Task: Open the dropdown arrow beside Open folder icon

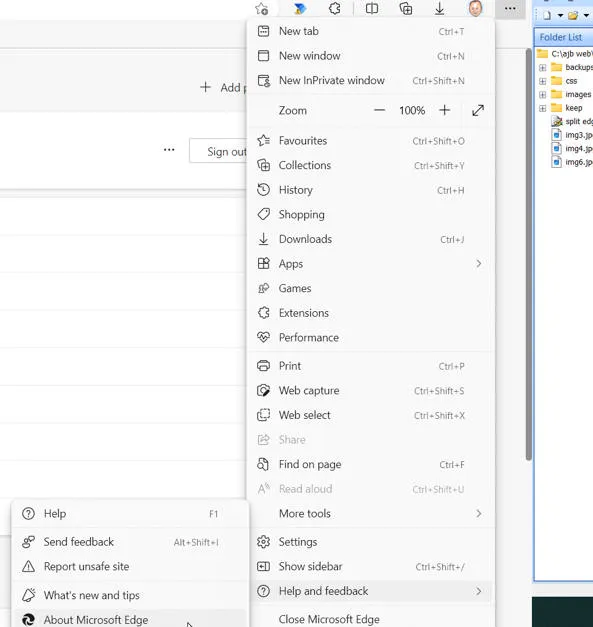Action: [x=586, y=16]
